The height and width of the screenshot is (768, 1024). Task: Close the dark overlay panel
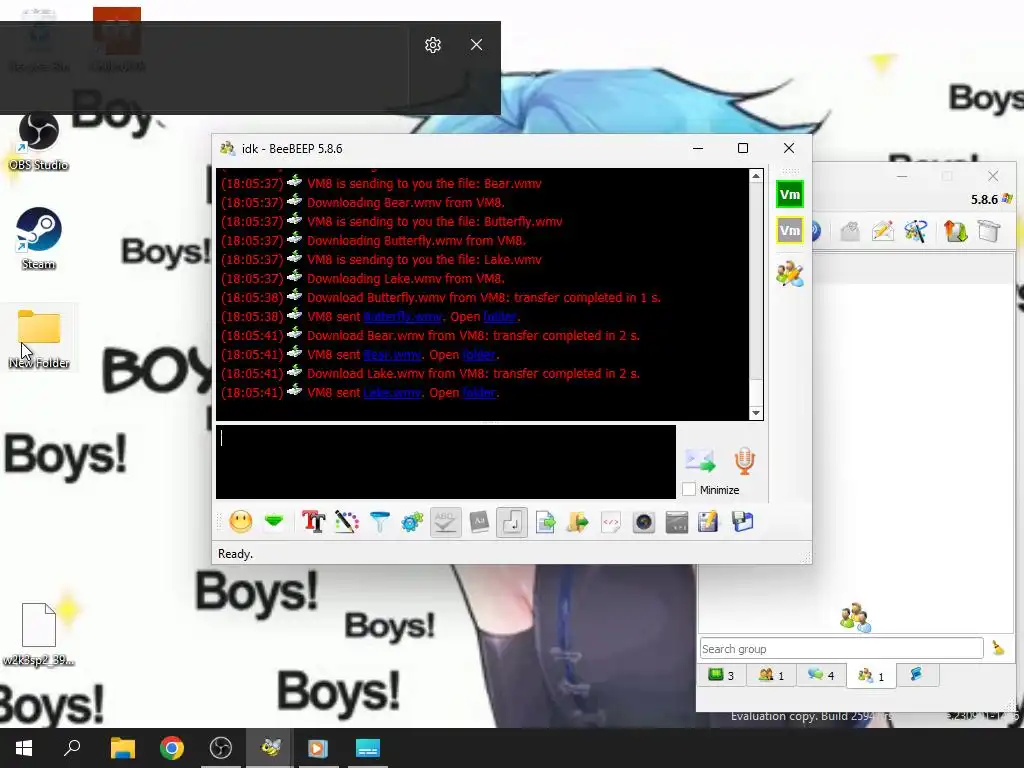(477, 44)
